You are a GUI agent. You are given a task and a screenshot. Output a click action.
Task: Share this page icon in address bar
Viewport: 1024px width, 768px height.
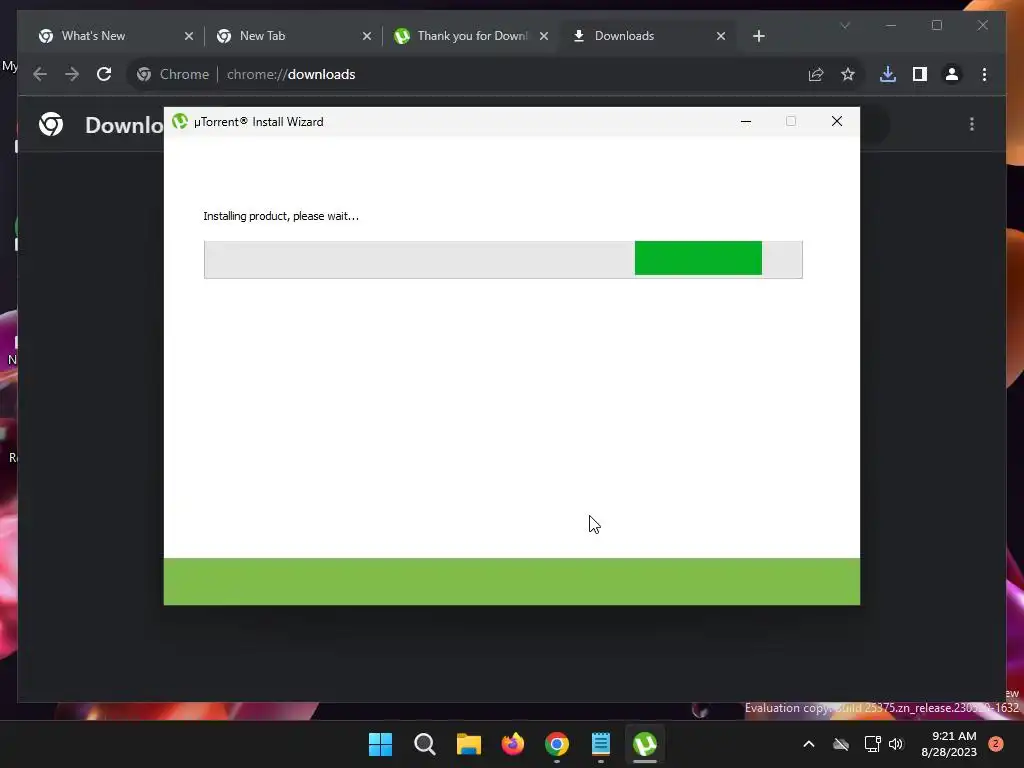(816, 74)
